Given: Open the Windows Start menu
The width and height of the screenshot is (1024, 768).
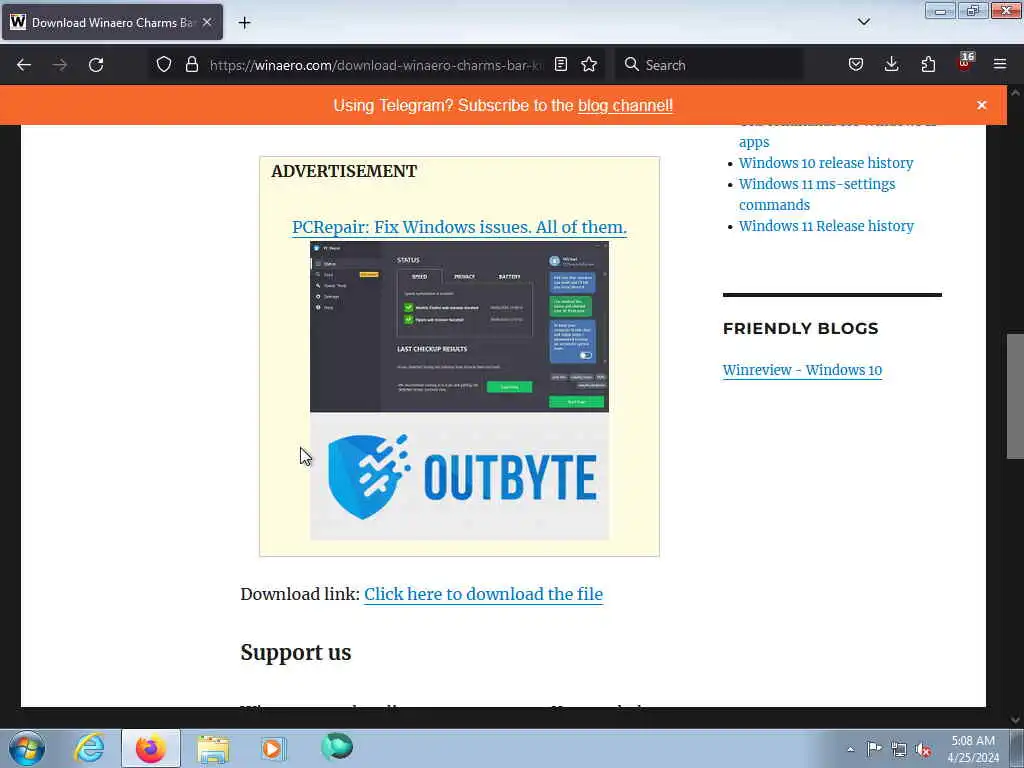Looking at the screenshot, I should coord(27,748).
